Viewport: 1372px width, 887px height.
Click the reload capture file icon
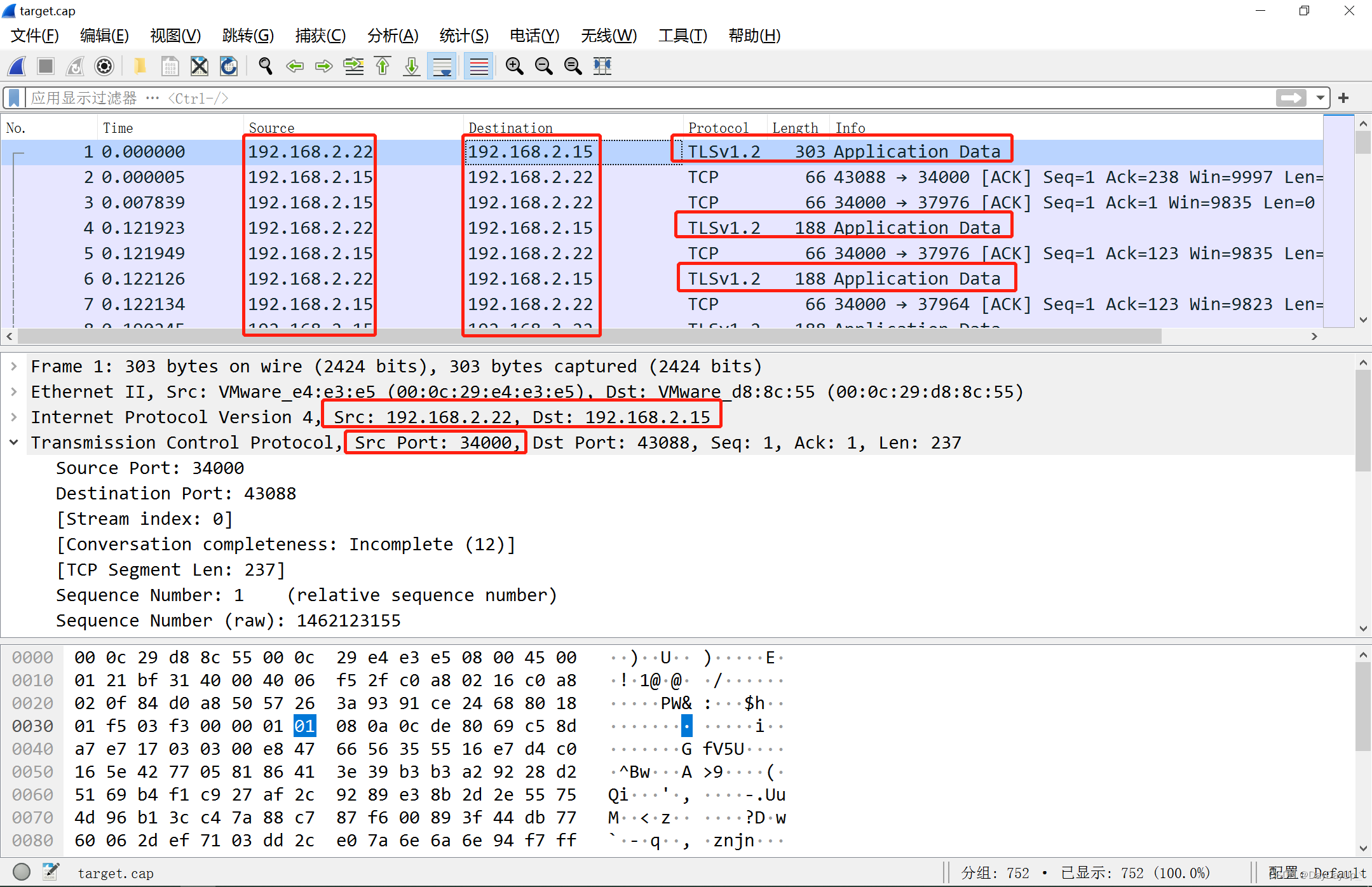click(229, 66)
